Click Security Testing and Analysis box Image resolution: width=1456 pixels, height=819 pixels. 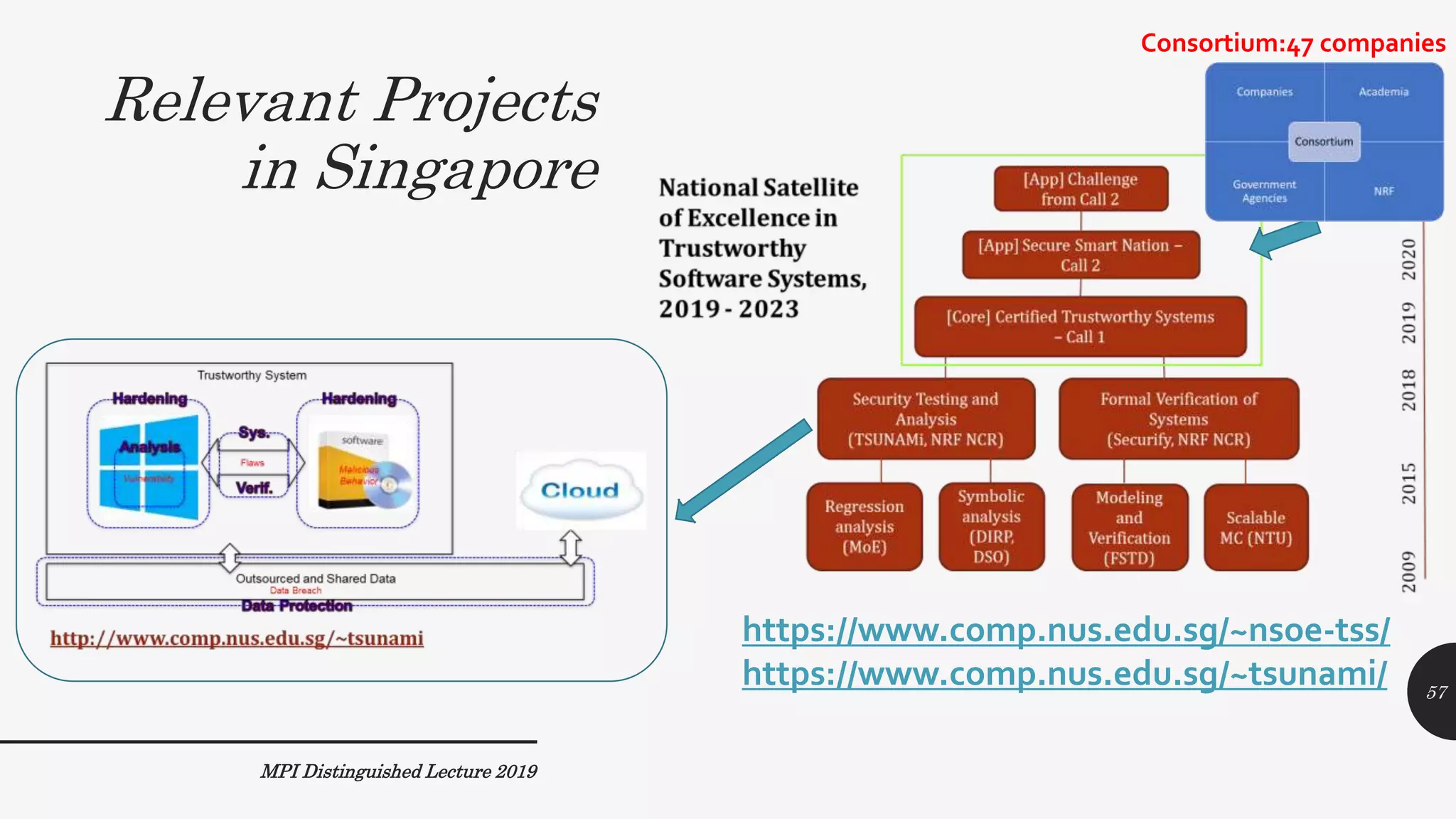925,419
